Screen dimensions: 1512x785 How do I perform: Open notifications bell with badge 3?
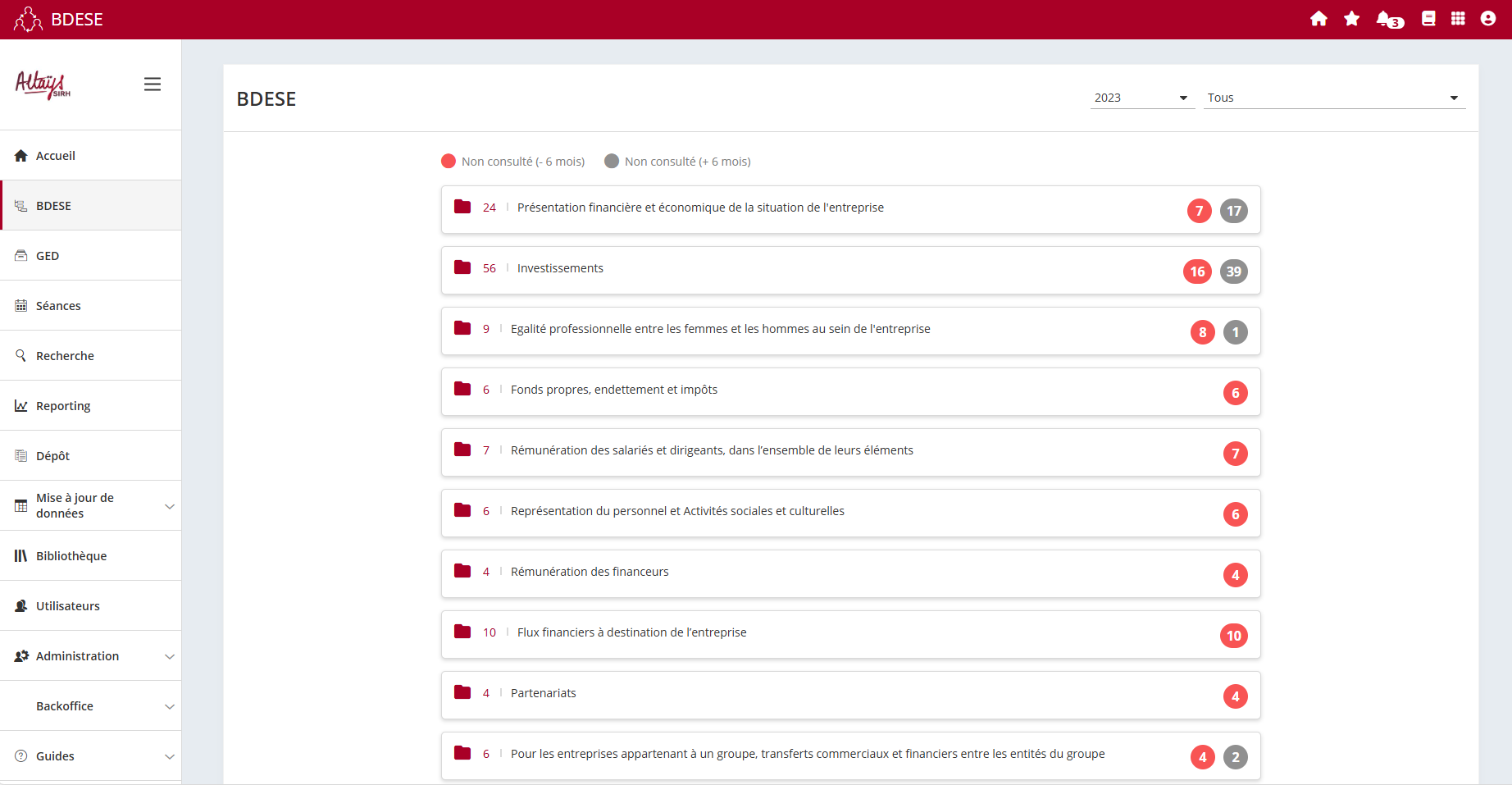[x=1387, y=19]
